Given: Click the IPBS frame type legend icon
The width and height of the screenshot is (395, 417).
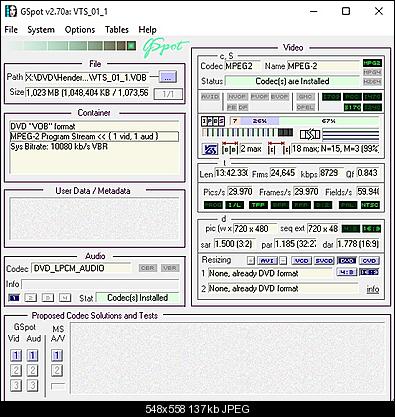Looking at the screenshot, I should coord(213,121).
